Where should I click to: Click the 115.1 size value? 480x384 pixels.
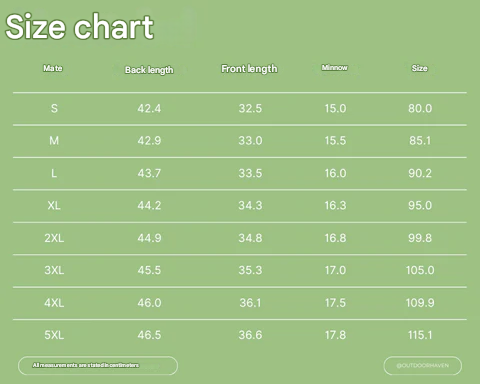click(420, 335)
